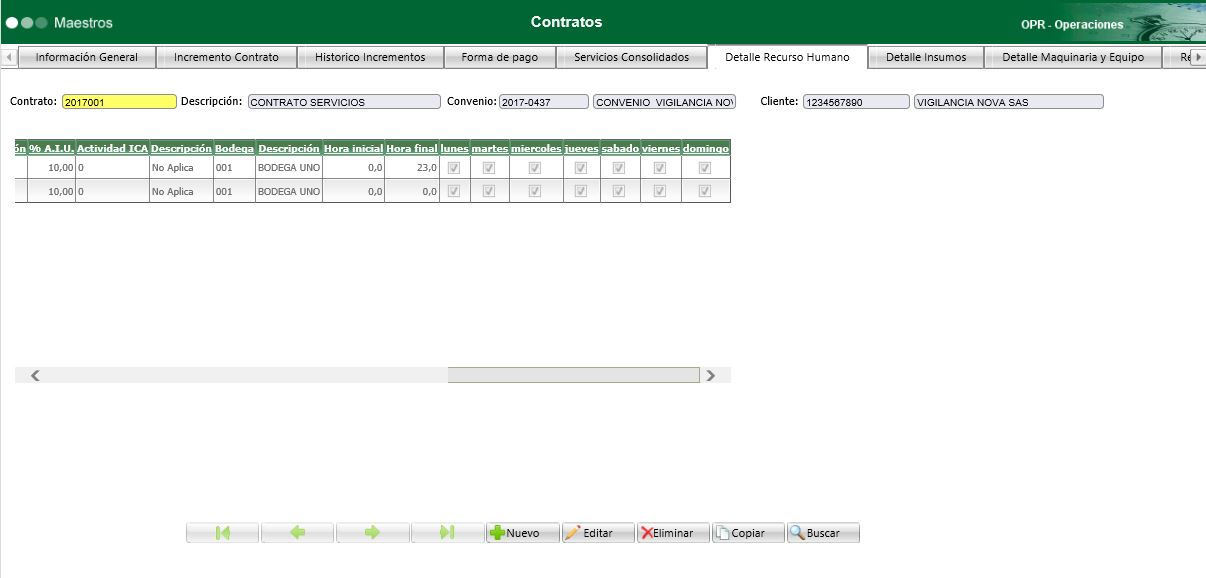The height and width of the screenshot is (578, 1206).
Task: Click OPR - Operaciones module label
Action: pos(1072,24)
